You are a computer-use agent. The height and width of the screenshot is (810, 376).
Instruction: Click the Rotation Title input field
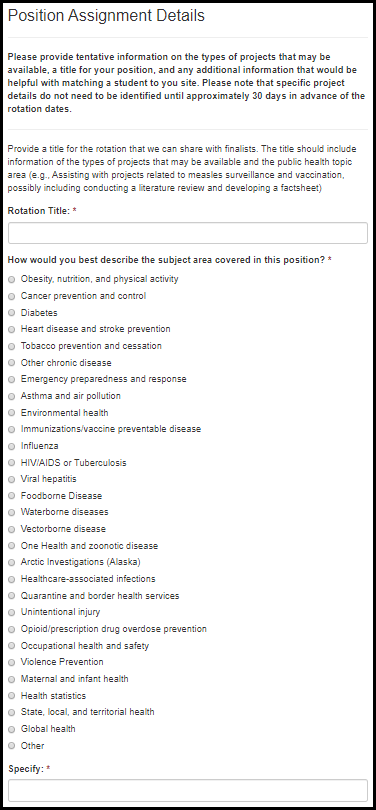coord(188,233)
